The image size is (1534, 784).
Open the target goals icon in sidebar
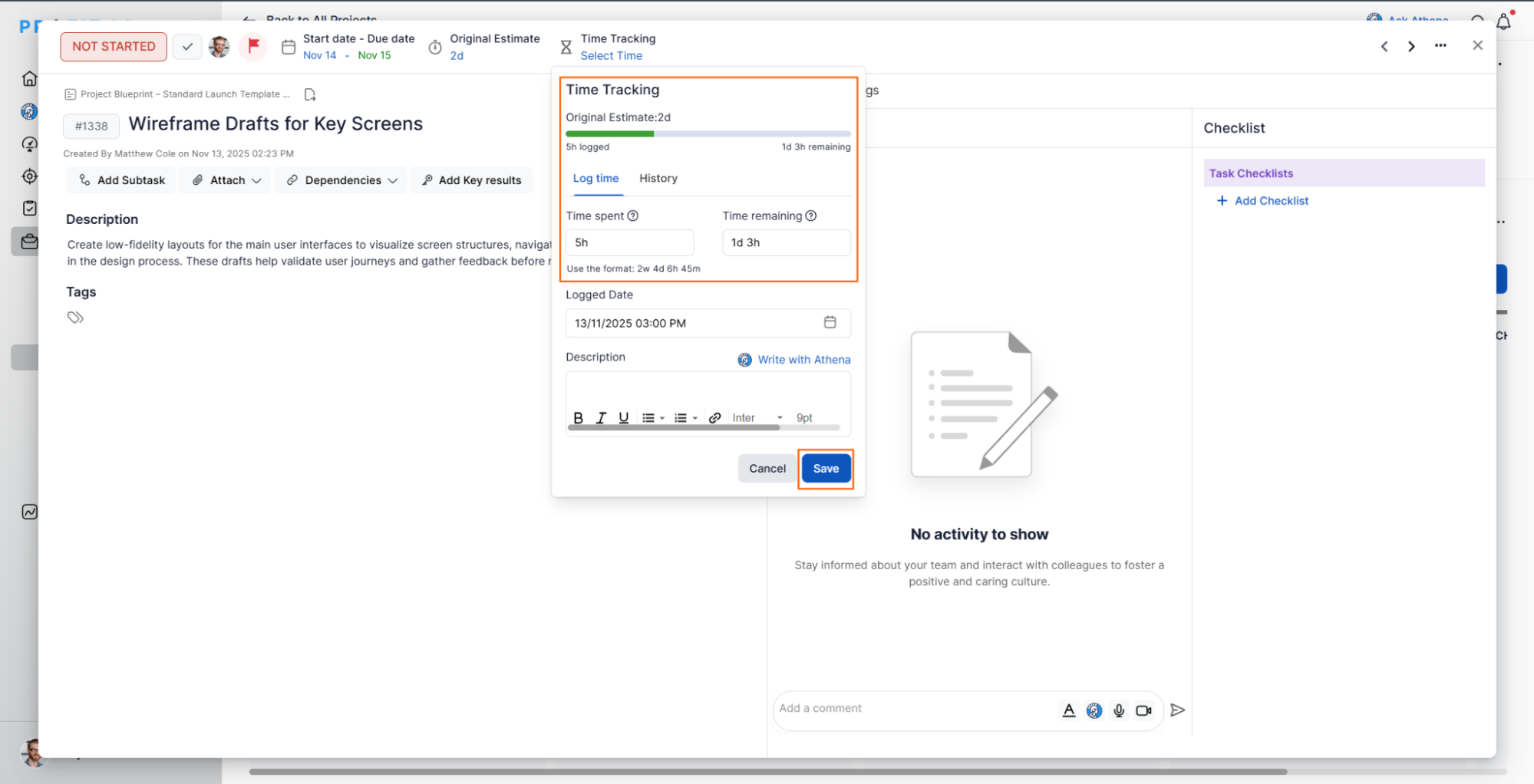pos(29,176)
